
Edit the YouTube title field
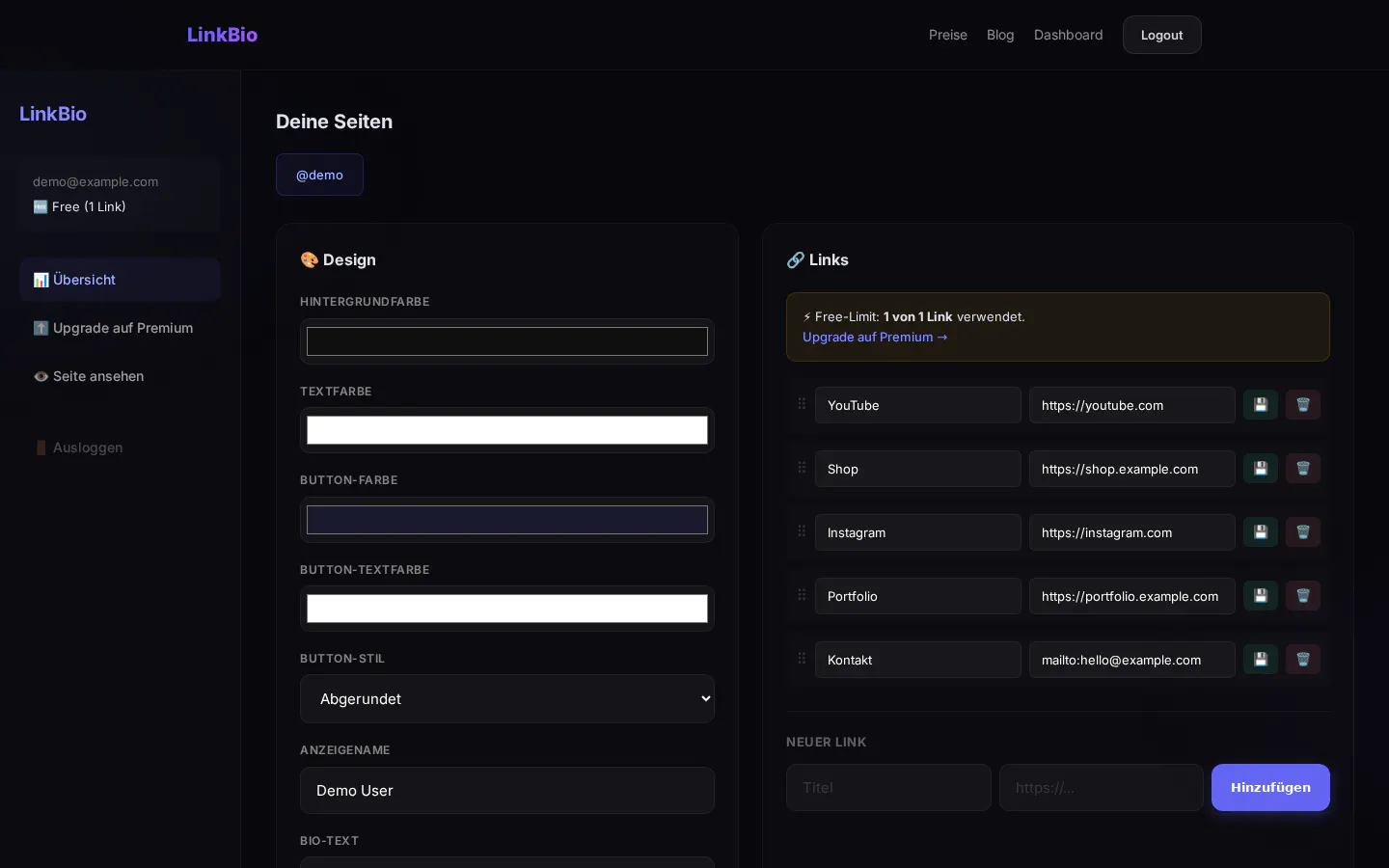918,405
